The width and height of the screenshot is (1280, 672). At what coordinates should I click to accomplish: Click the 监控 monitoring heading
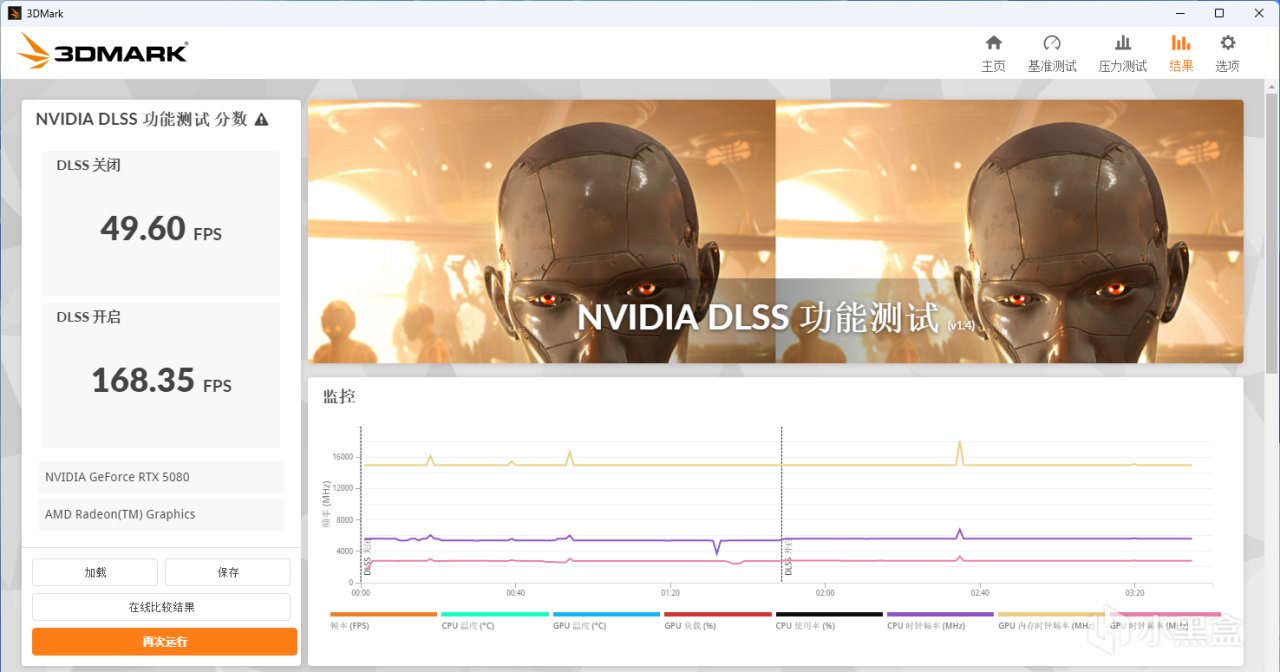click(339, 396)
